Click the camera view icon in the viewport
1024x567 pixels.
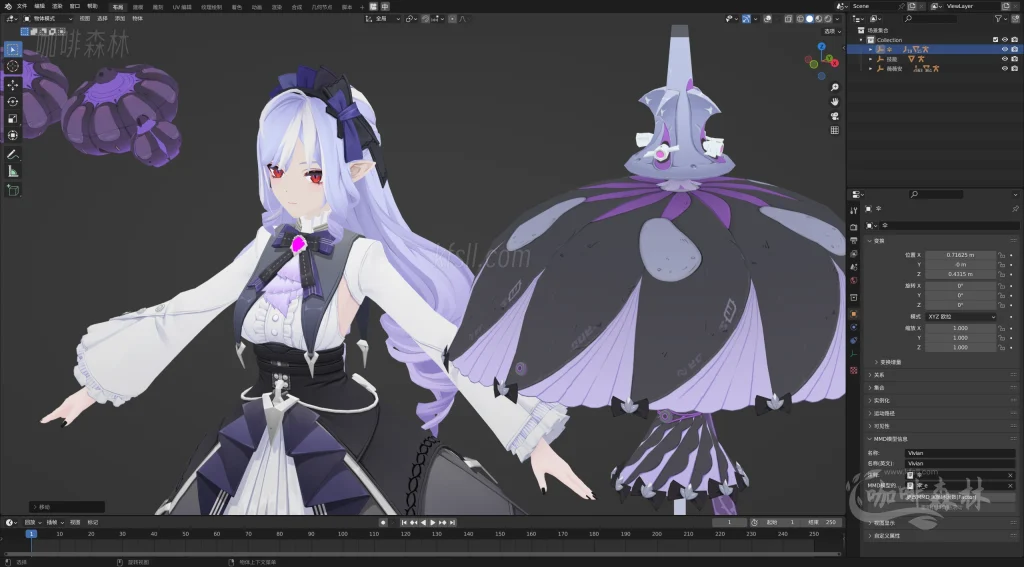pyautogui.click(x=835, y=116)
